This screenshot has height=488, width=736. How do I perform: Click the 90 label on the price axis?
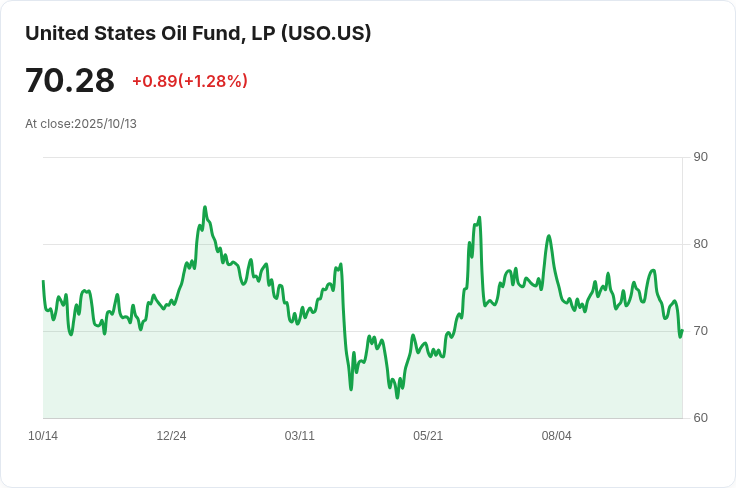[700, 157]
